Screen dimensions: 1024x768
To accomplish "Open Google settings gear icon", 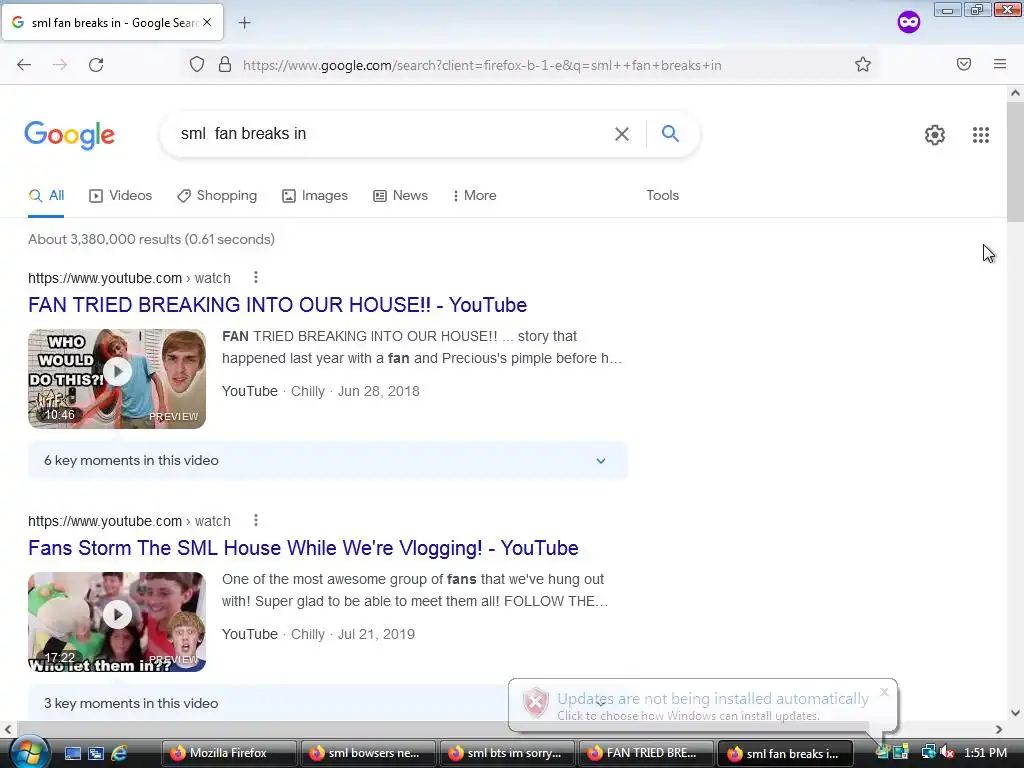I will (x=935, y=135).
